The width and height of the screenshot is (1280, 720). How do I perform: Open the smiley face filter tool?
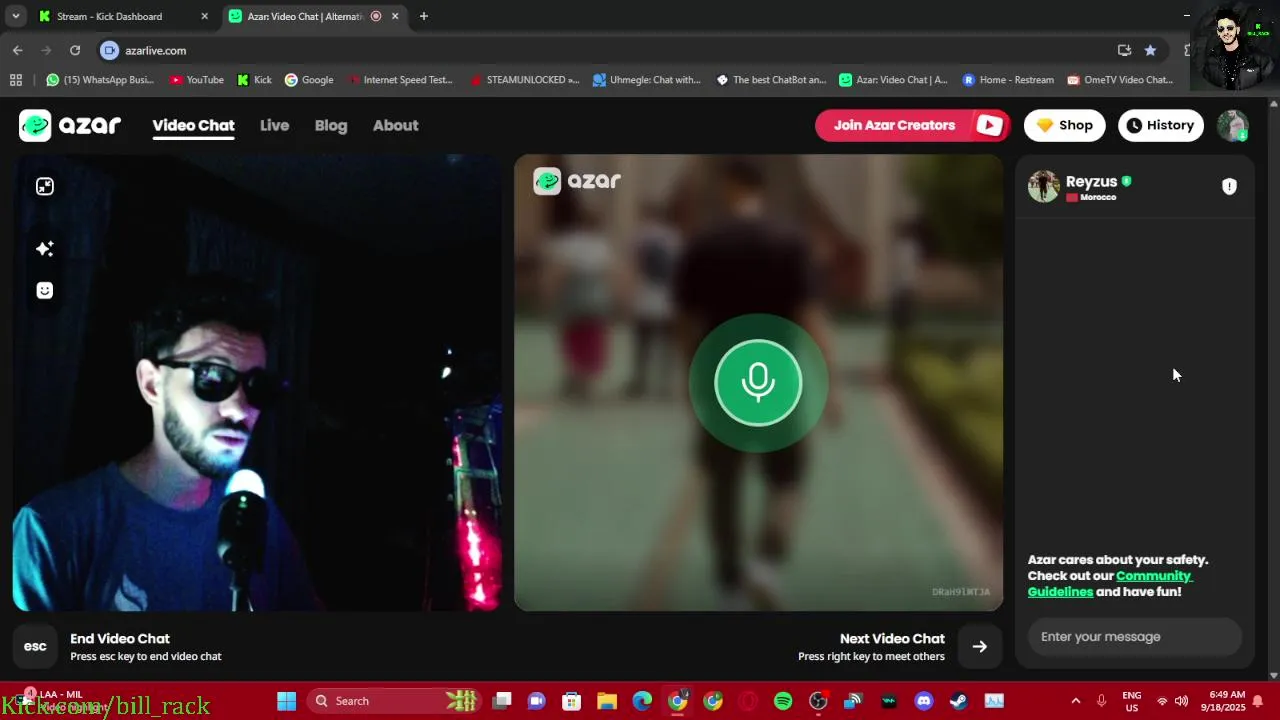click(45, 290)
